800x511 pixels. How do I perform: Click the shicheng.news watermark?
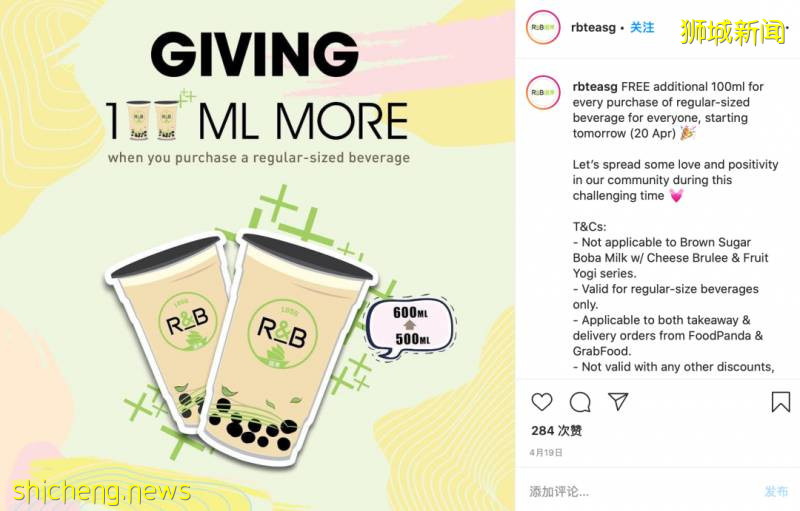(102, 492)
